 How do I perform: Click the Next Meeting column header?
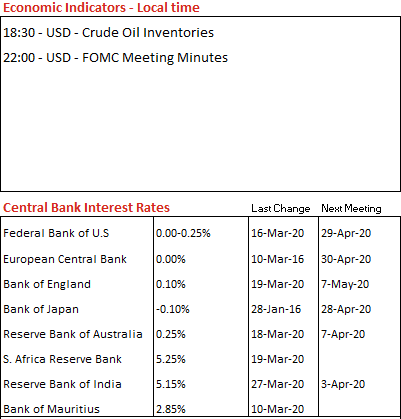(x=351, y=209)
